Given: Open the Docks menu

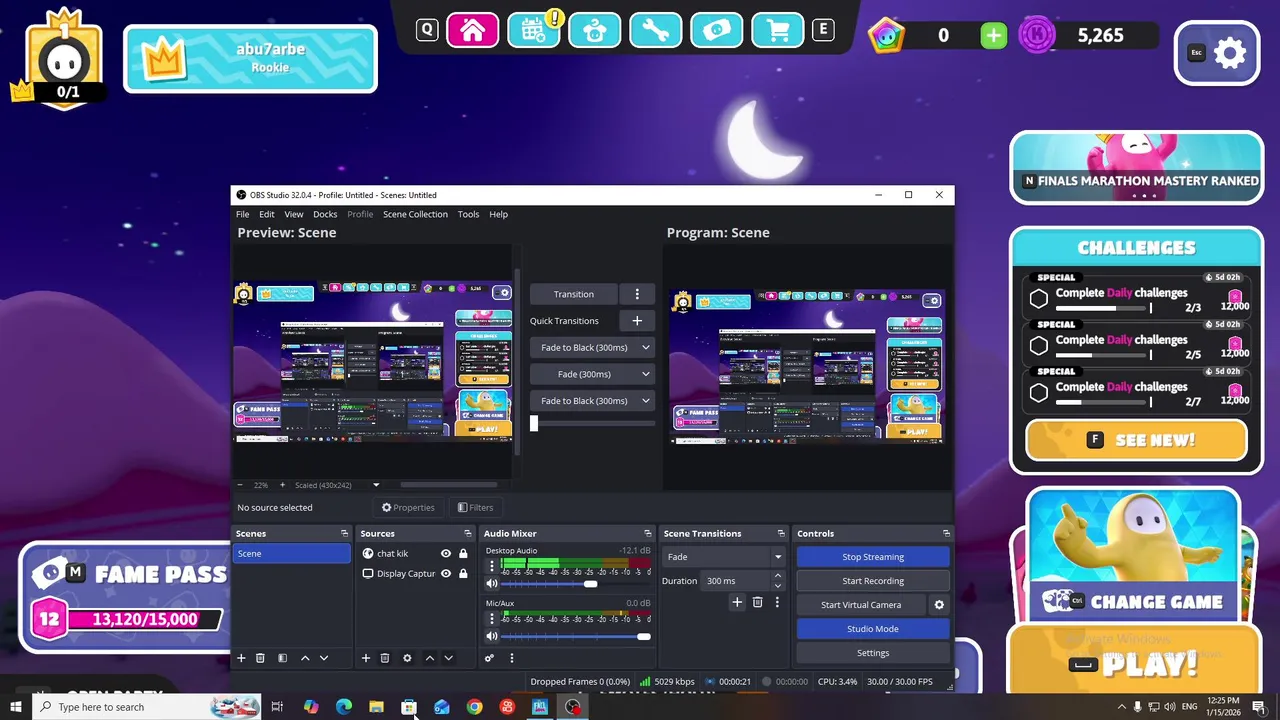Looking at the screenshot, I should click(325, 214).
